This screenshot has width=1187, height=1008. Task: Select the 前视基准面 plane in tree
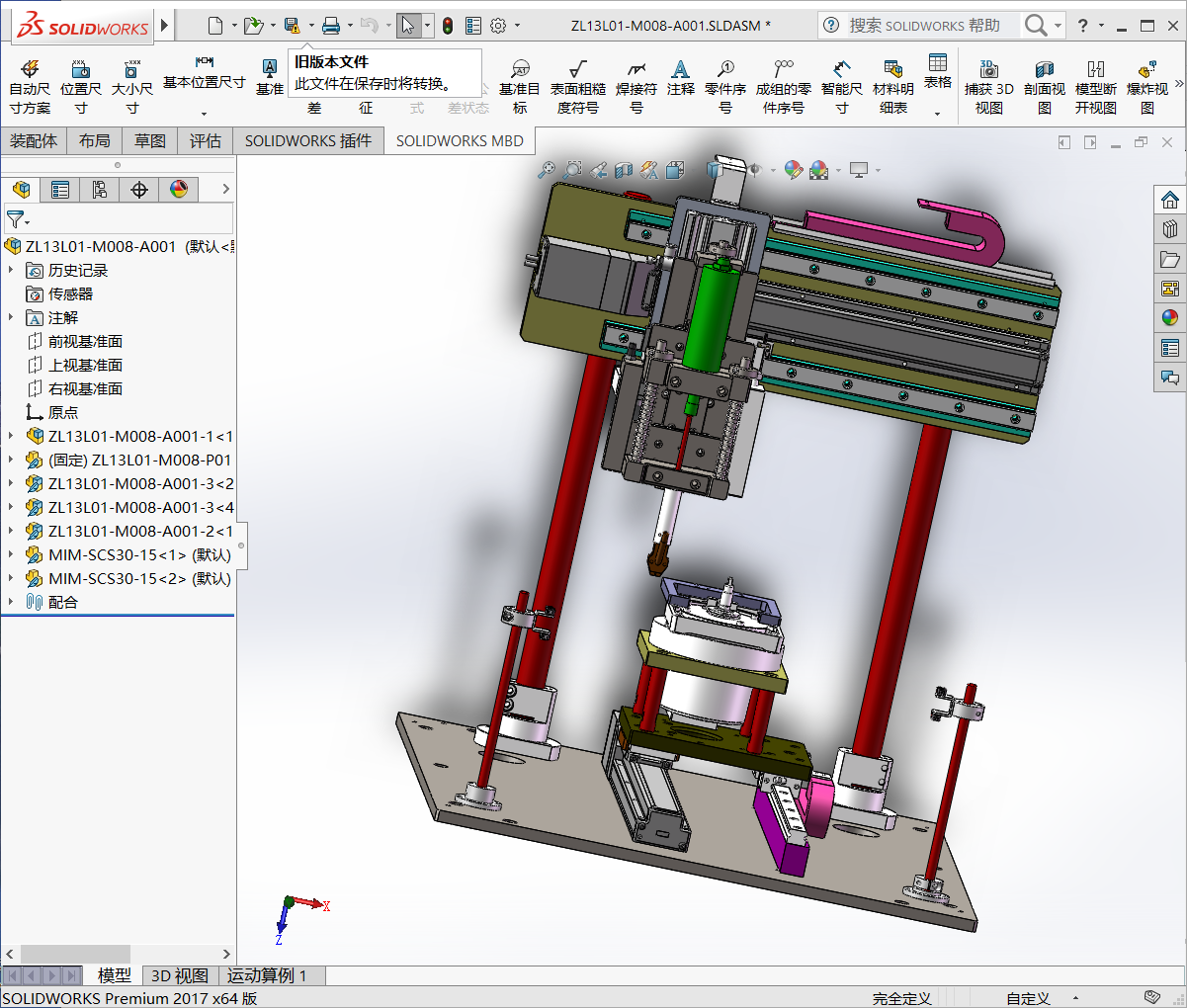(x=75, y=341)
